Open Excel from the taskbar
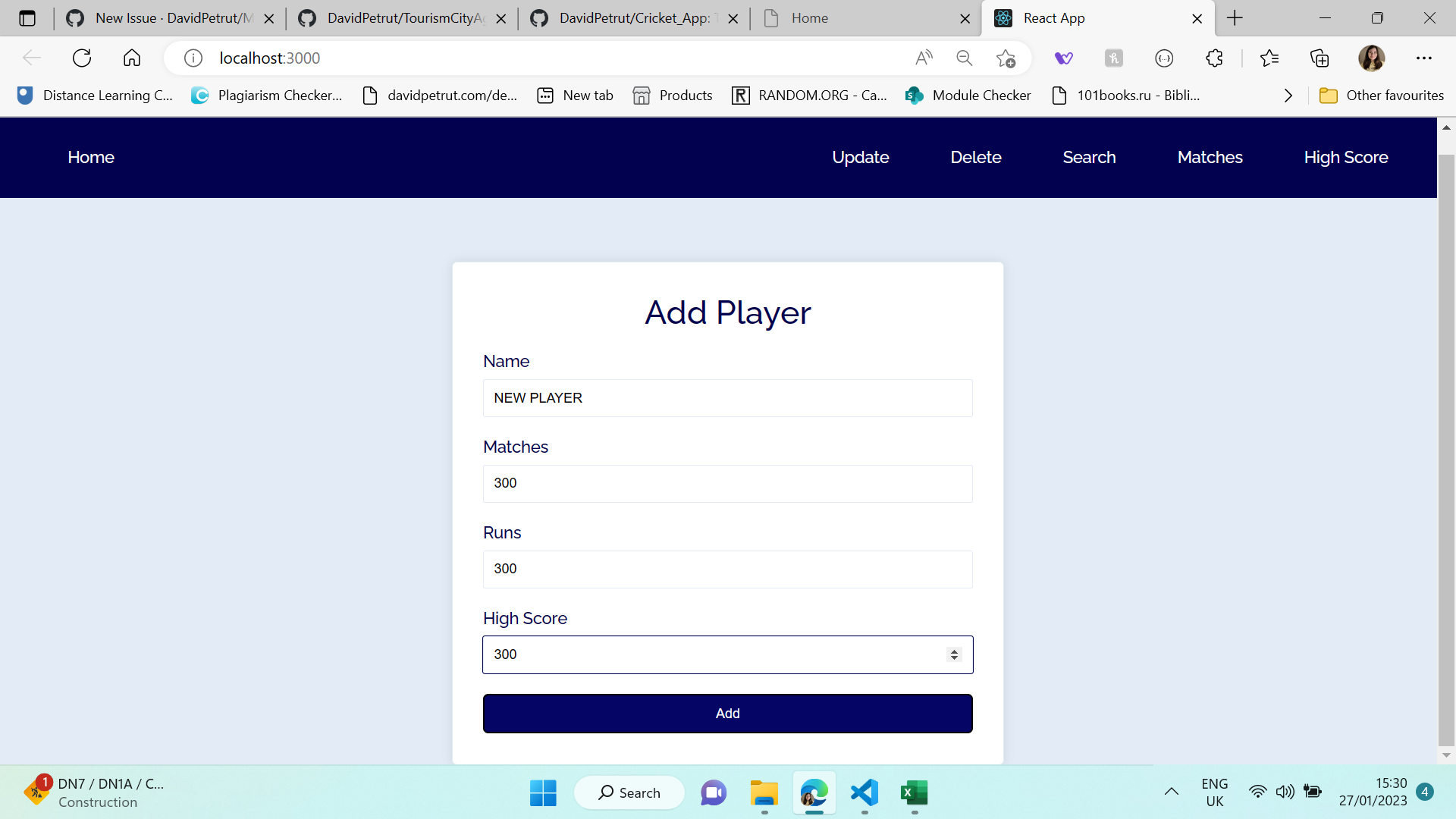This screenshot has height=819, width=1456. (x=915, y=793)
